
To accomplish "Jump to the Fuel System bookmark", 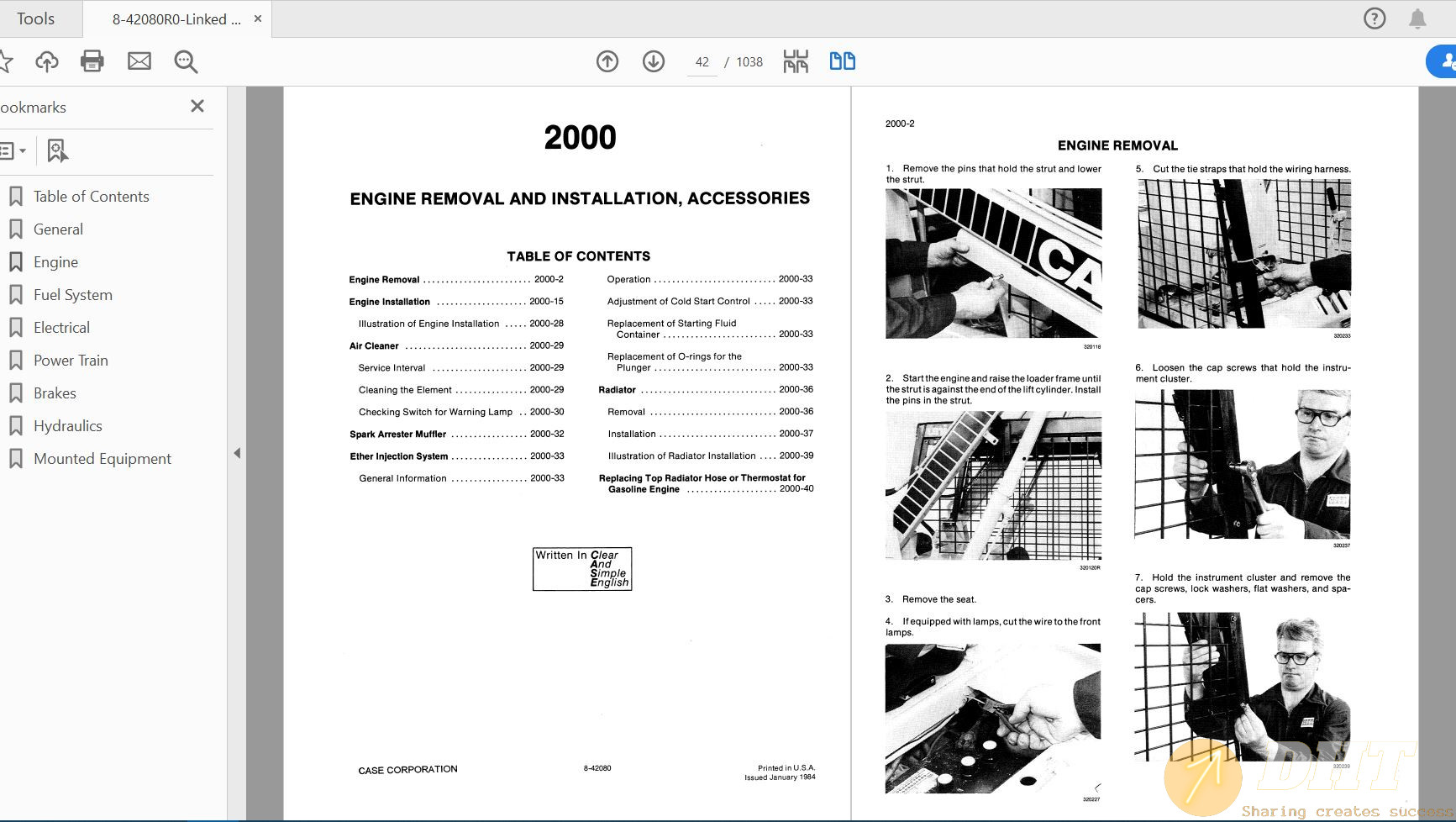I will [x=72, y=294].
